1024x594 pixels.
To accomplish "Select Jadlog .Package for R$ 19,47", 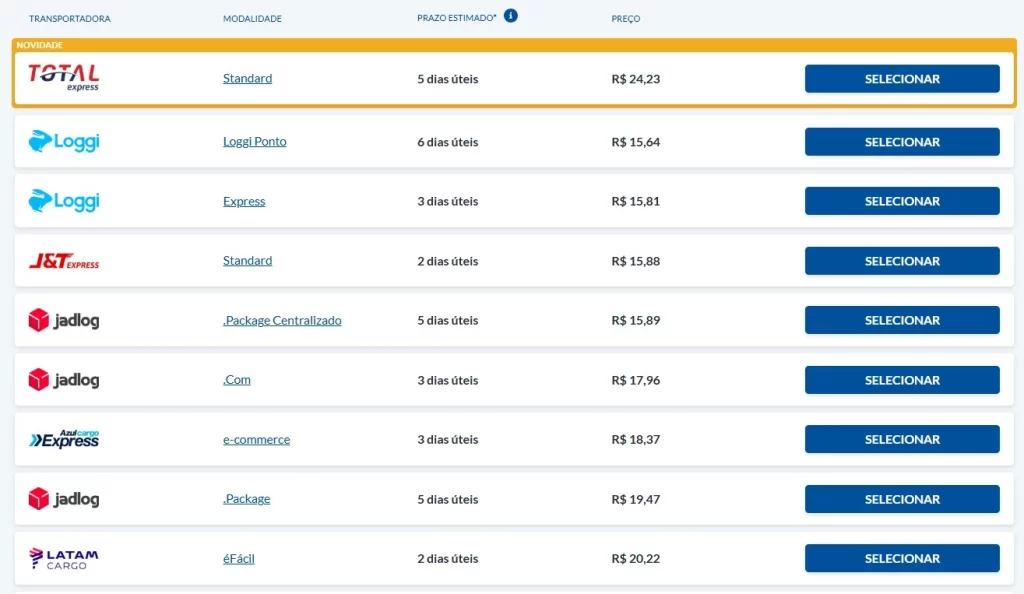I will (x=902, y=499).
